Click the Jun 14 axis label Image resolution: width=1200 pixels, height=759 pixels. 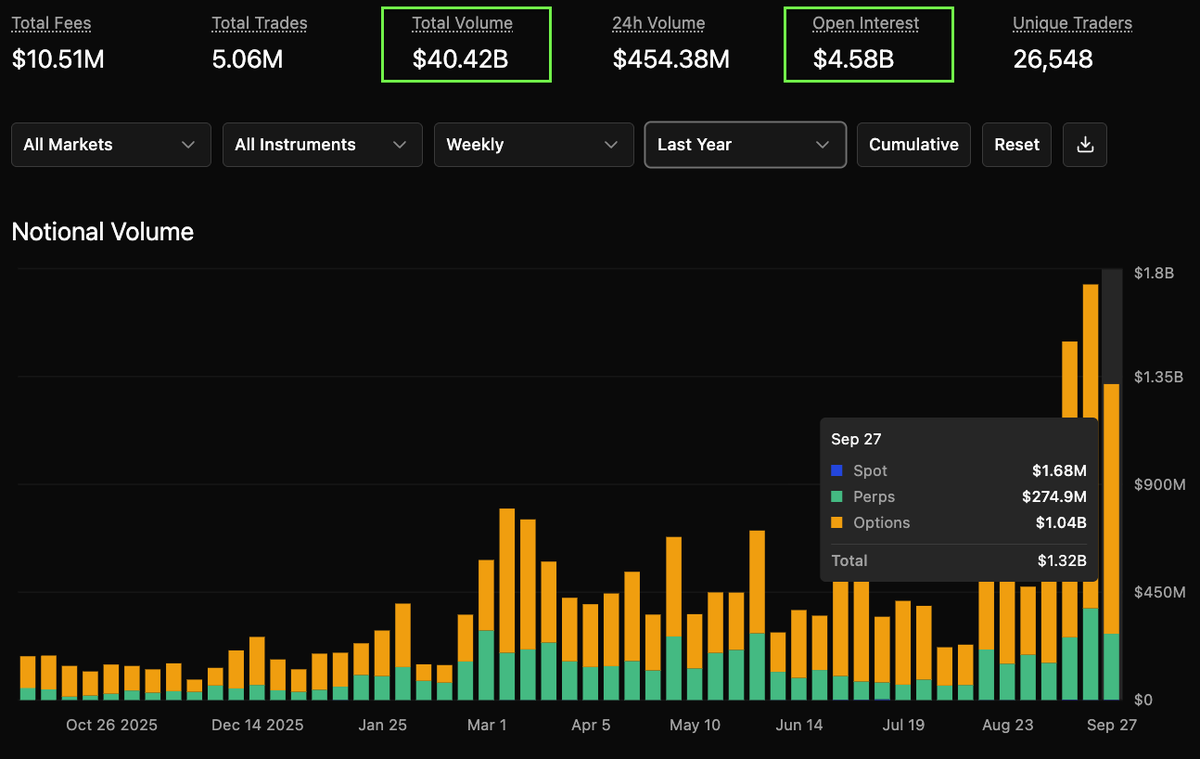(799, 725)
